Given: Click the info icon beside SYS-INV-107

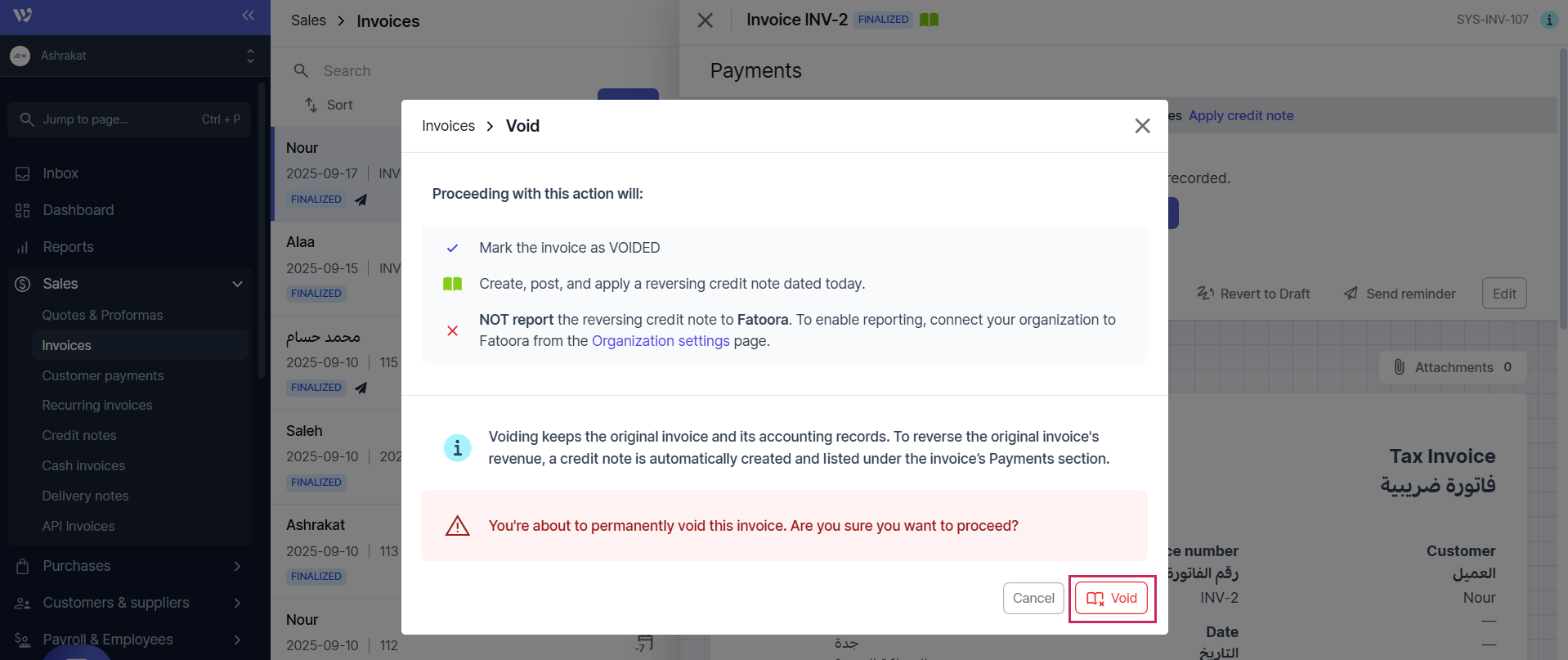Looking at the screenshot, I should coord(1548,20).
